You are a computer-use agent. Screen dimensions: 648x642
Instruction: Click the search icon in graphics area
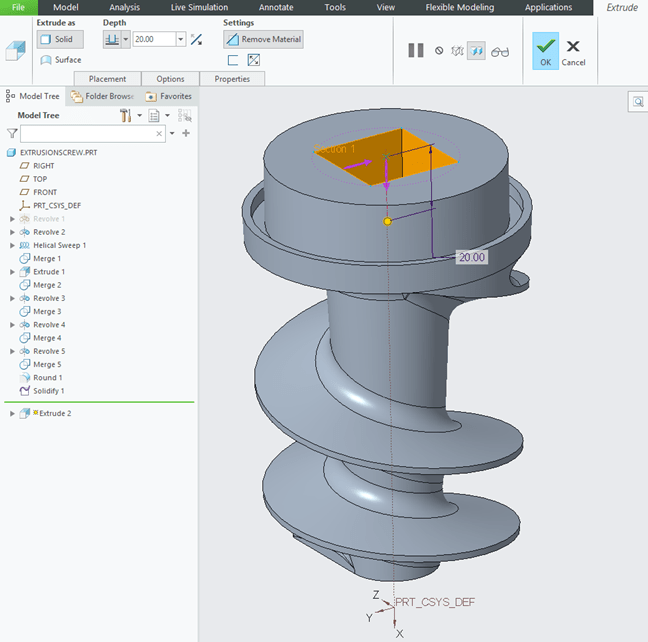tap(637, 101)
